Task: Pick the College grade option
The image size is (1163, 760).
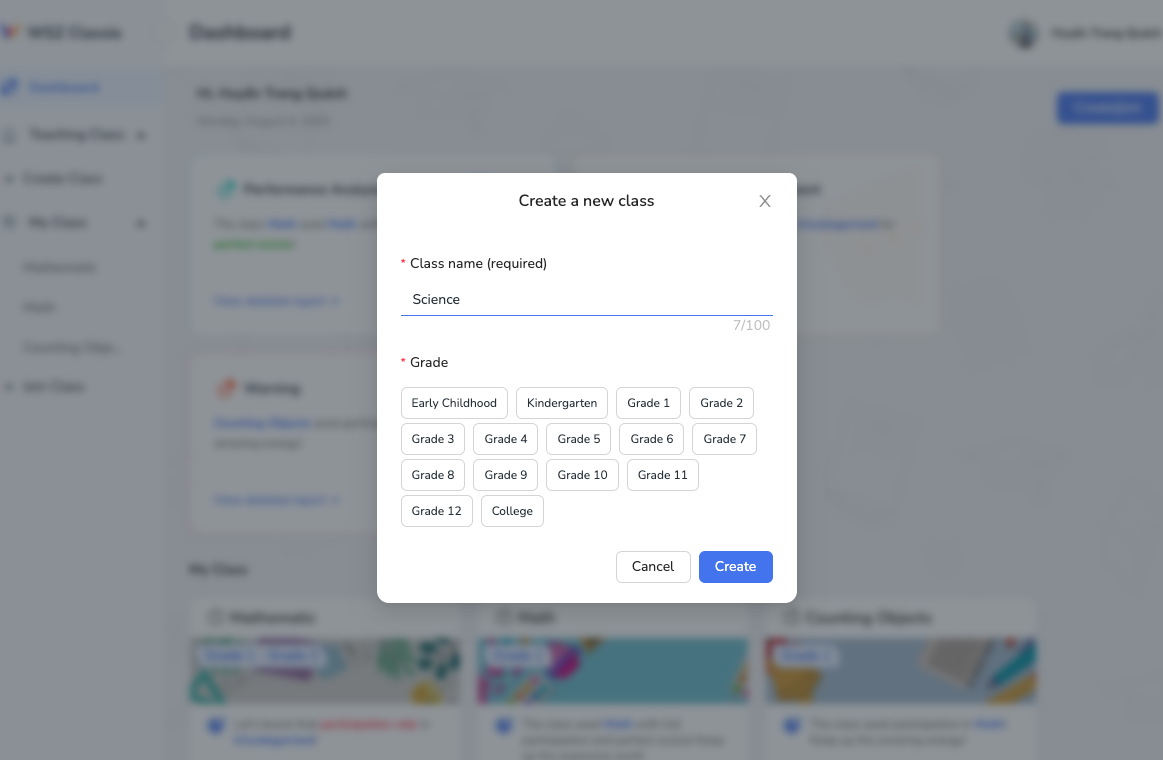Action: pos(512,511)
